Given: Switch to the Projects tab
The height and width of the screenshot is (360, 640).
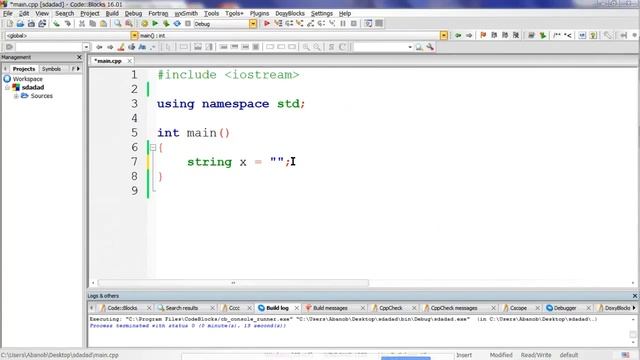Looking at the screenshot, I should [24, 69].
